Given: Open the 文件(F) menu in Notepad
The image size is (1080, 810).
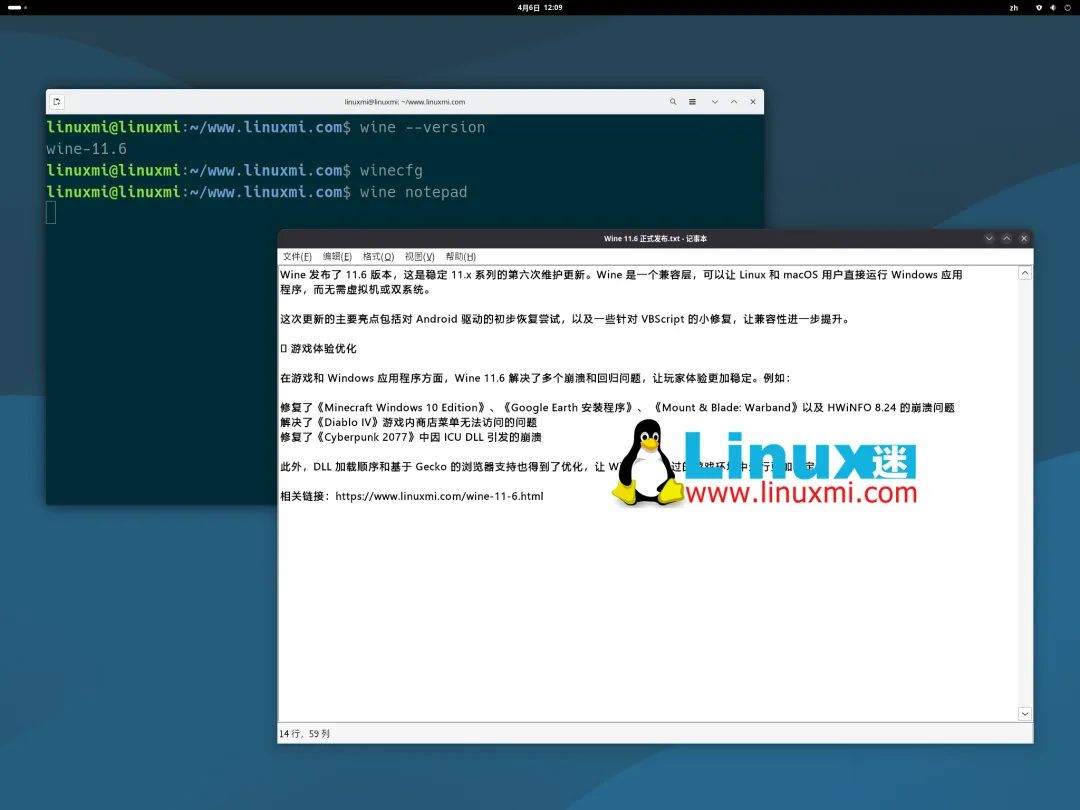Looking at the screenshot, I should tap(297, 256).
